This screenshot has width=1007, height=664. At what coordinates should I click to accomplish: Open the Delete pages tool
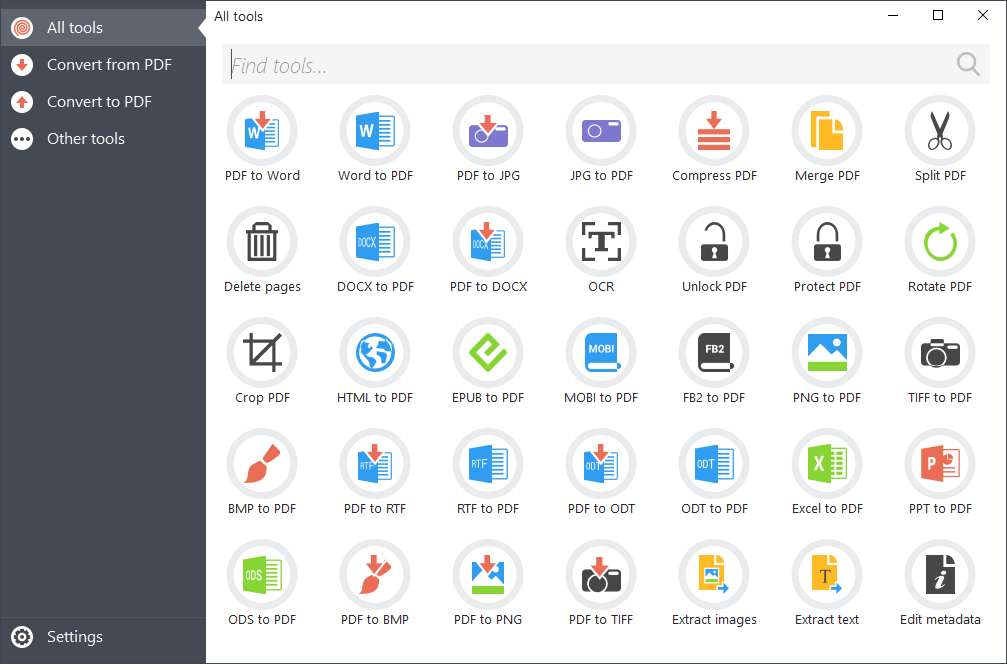coord(262,251)
